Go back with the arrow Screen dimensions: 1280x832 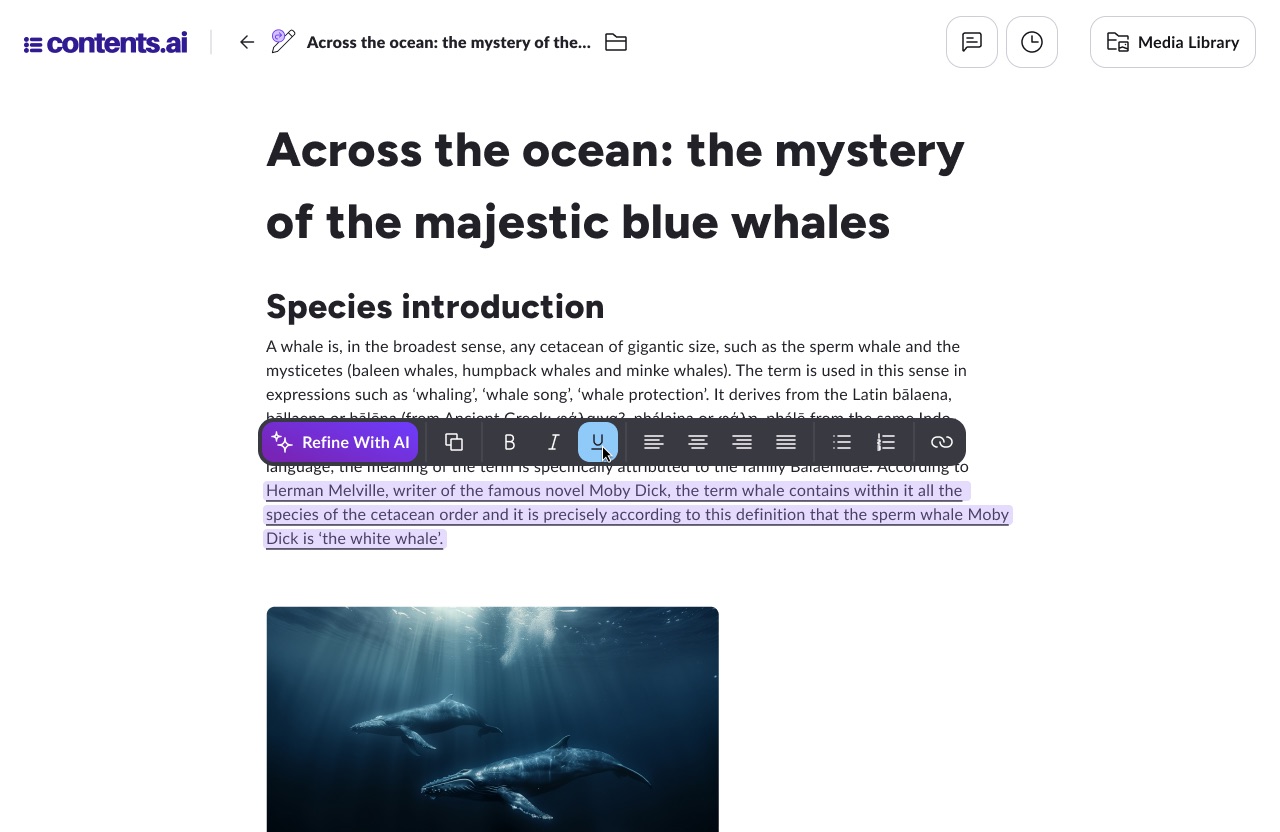(247, 42)
